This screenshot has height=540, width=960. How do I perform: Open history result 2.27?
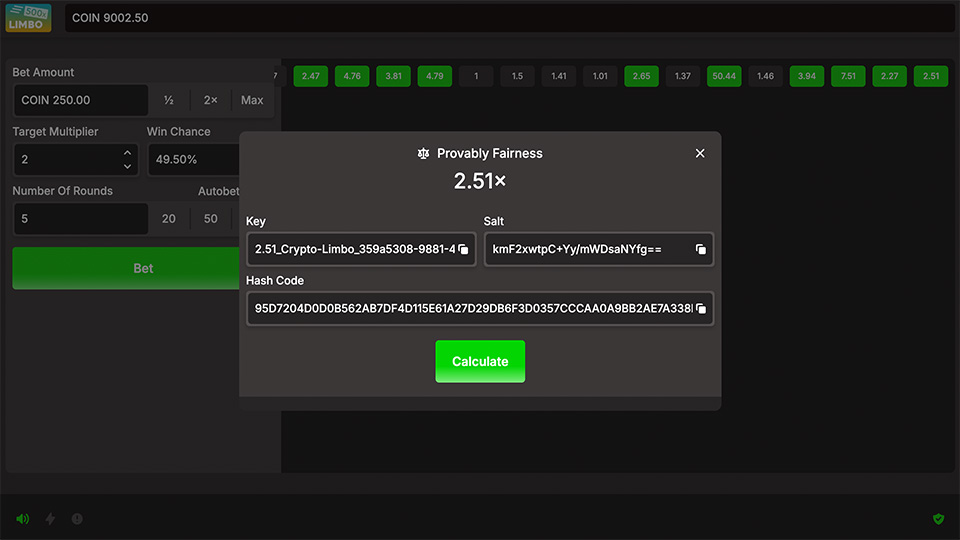[x=890, y=76]
